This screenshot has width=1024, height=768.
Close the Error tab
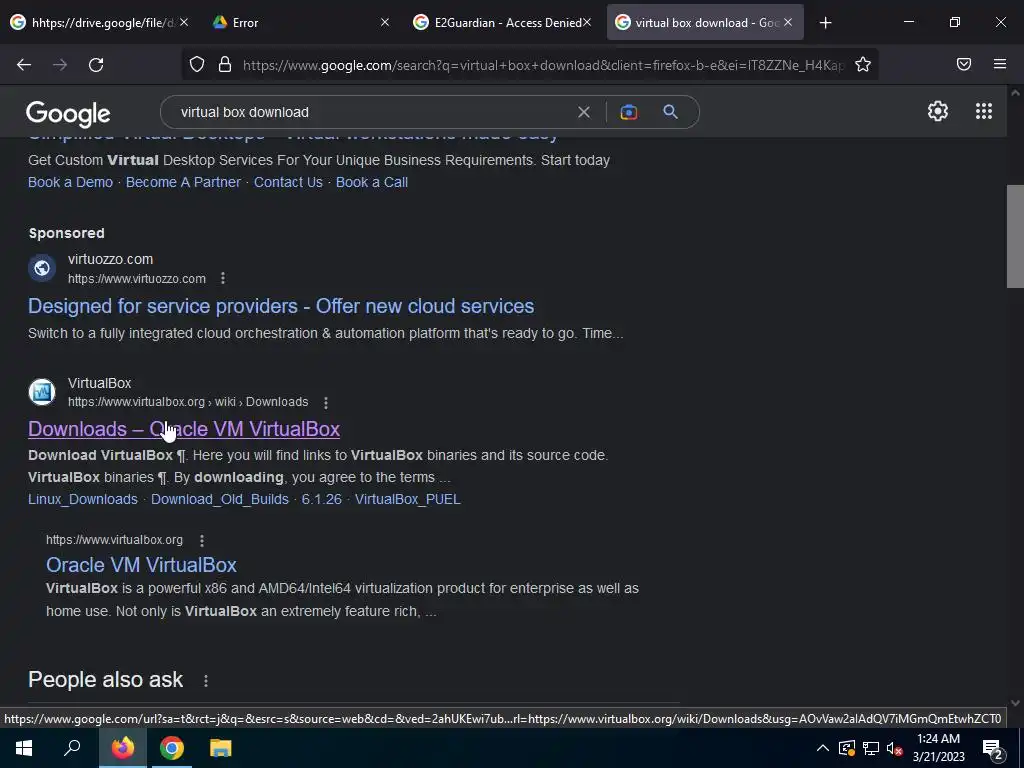point(385,22)
